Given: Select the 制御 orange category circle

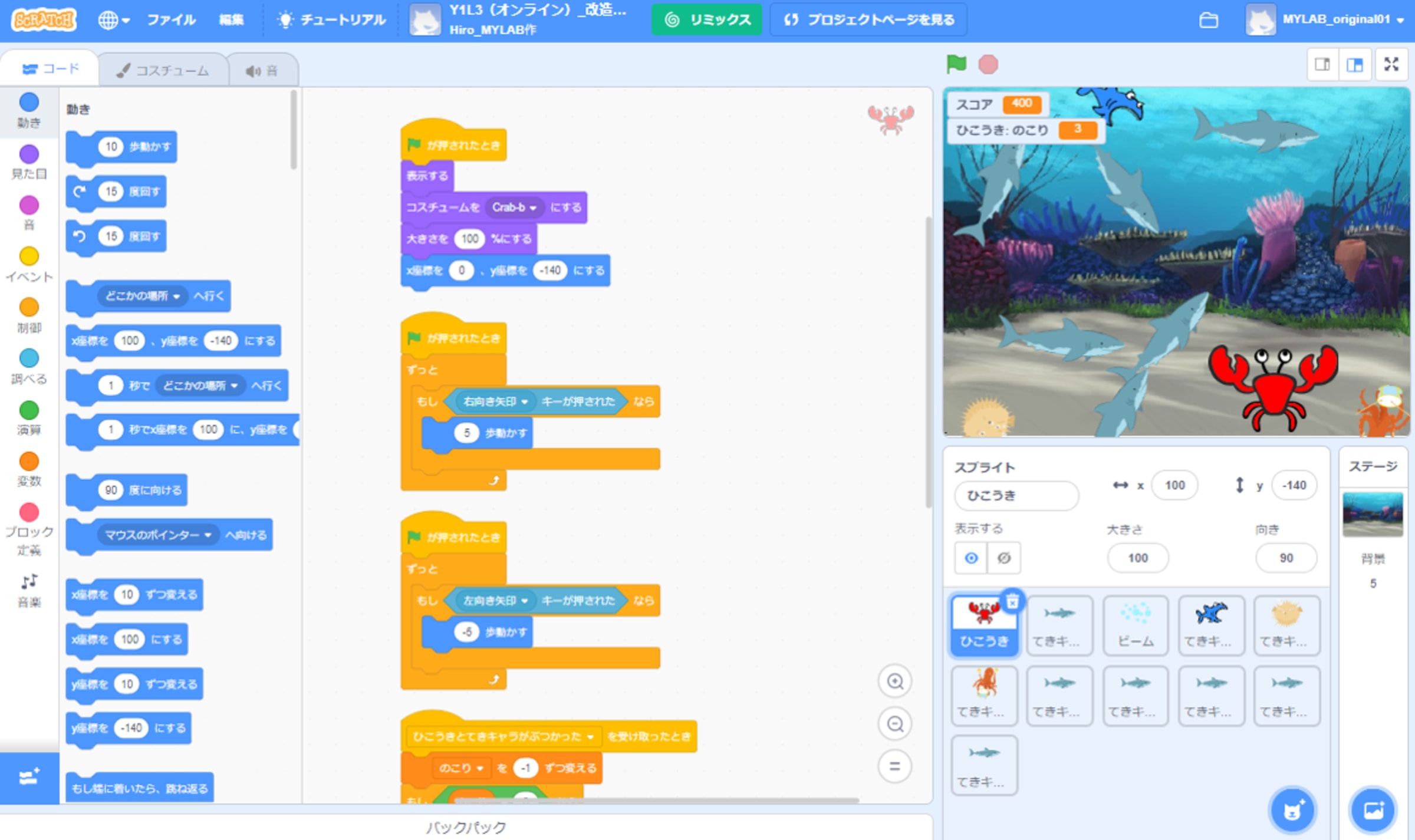Looking at the screenshot, I should pos(29,308).
